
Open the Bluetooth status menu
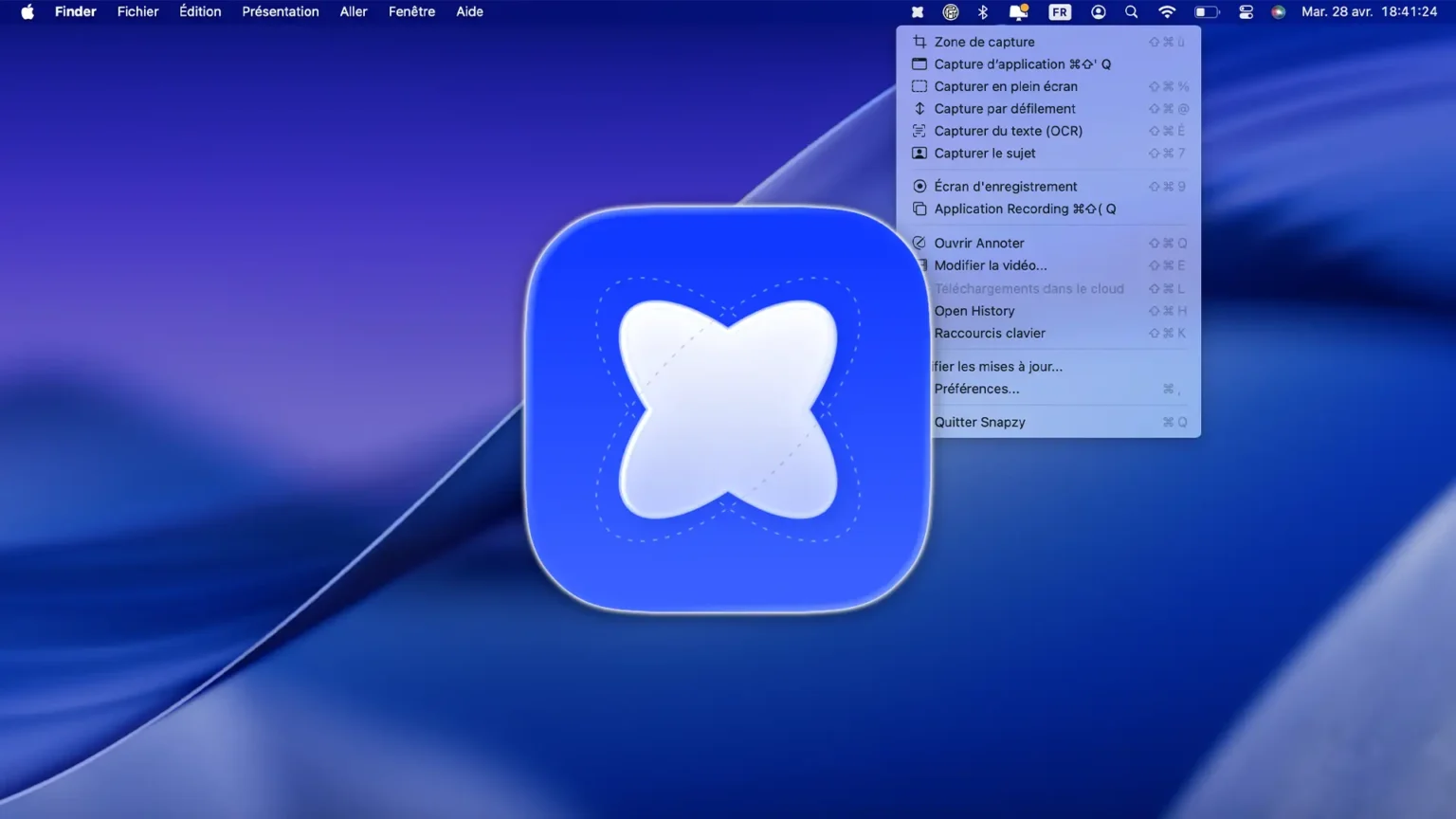(983, 12)
